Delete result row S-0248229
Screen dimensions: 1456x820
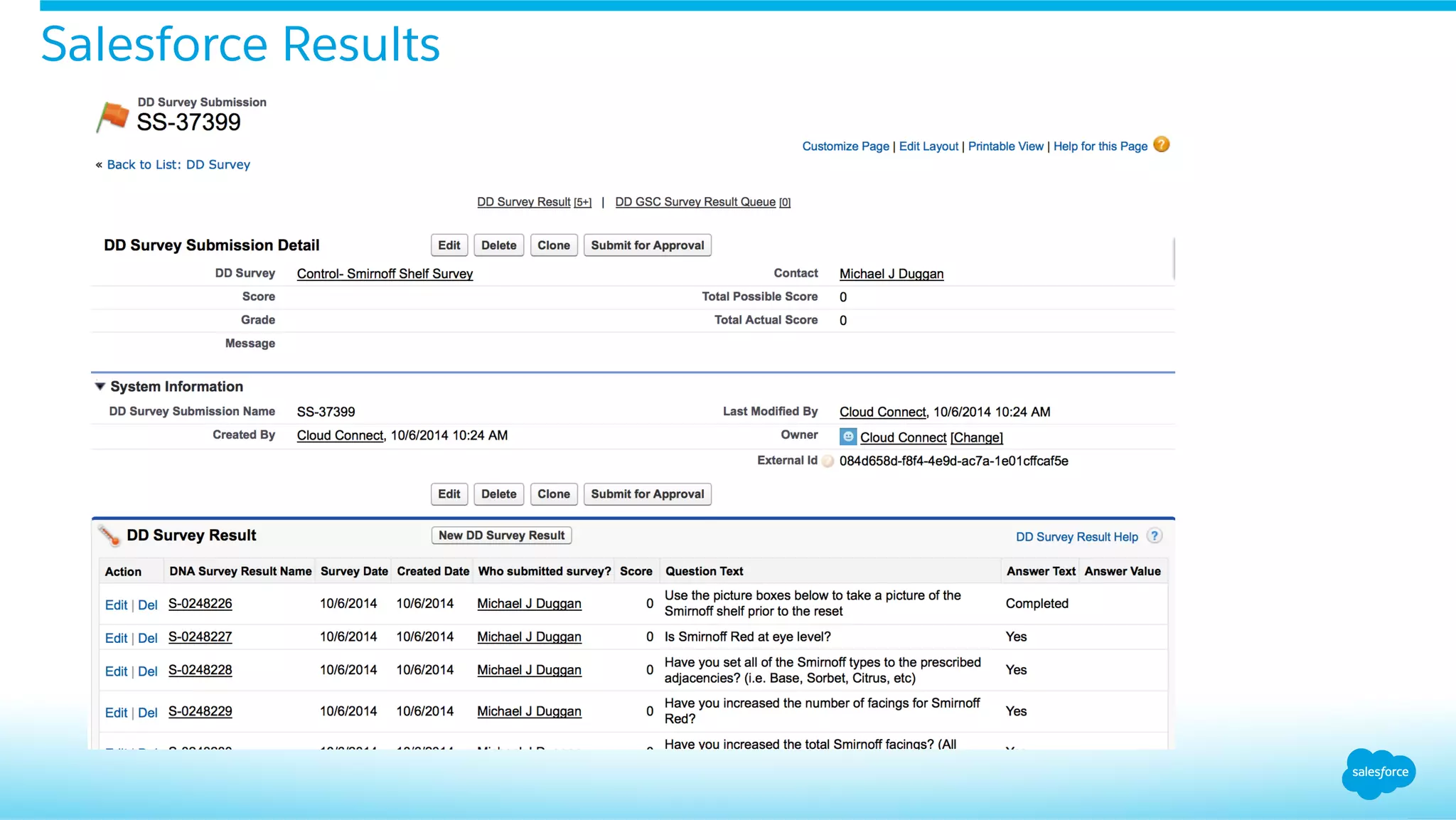(148, 713)
